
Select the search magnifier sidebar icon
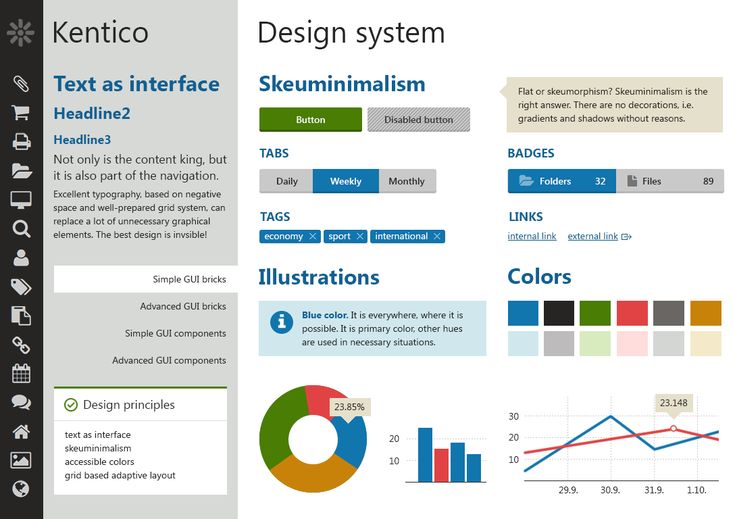coord(21,229)
